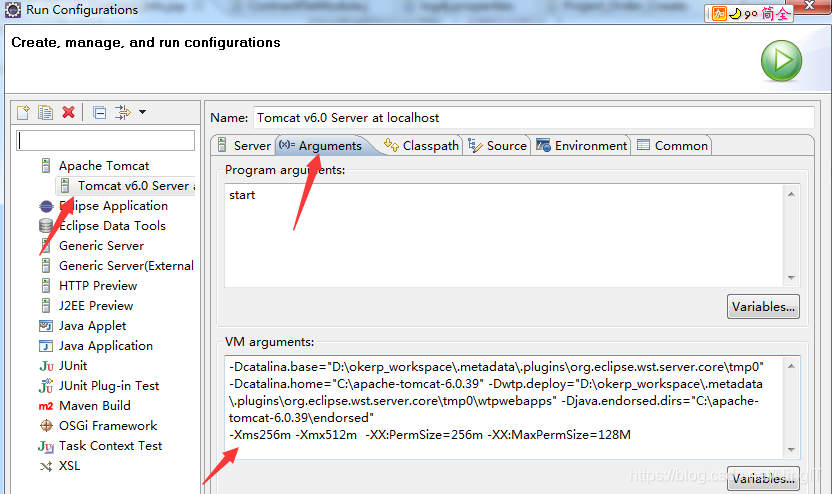Click the HTTP Preview server icon
Screen dimensions: 832x494
(46, 285)
